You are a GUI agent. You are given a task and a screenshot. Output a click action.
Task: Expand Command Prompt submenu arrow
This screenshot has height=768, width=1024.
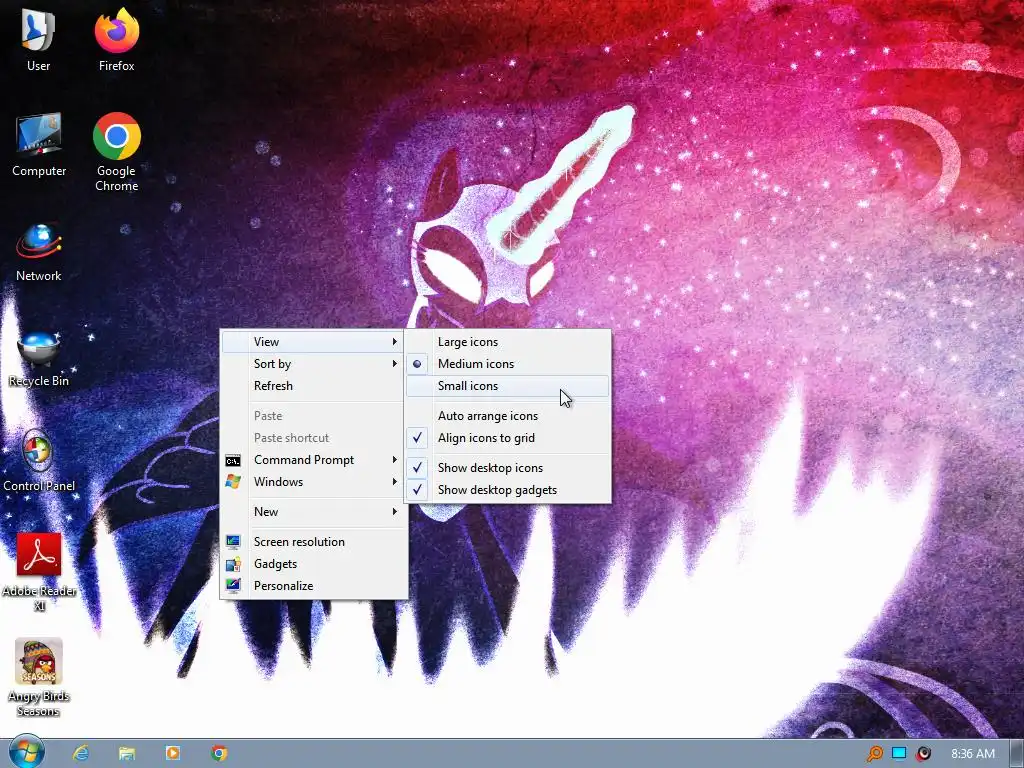pos(394,460)
